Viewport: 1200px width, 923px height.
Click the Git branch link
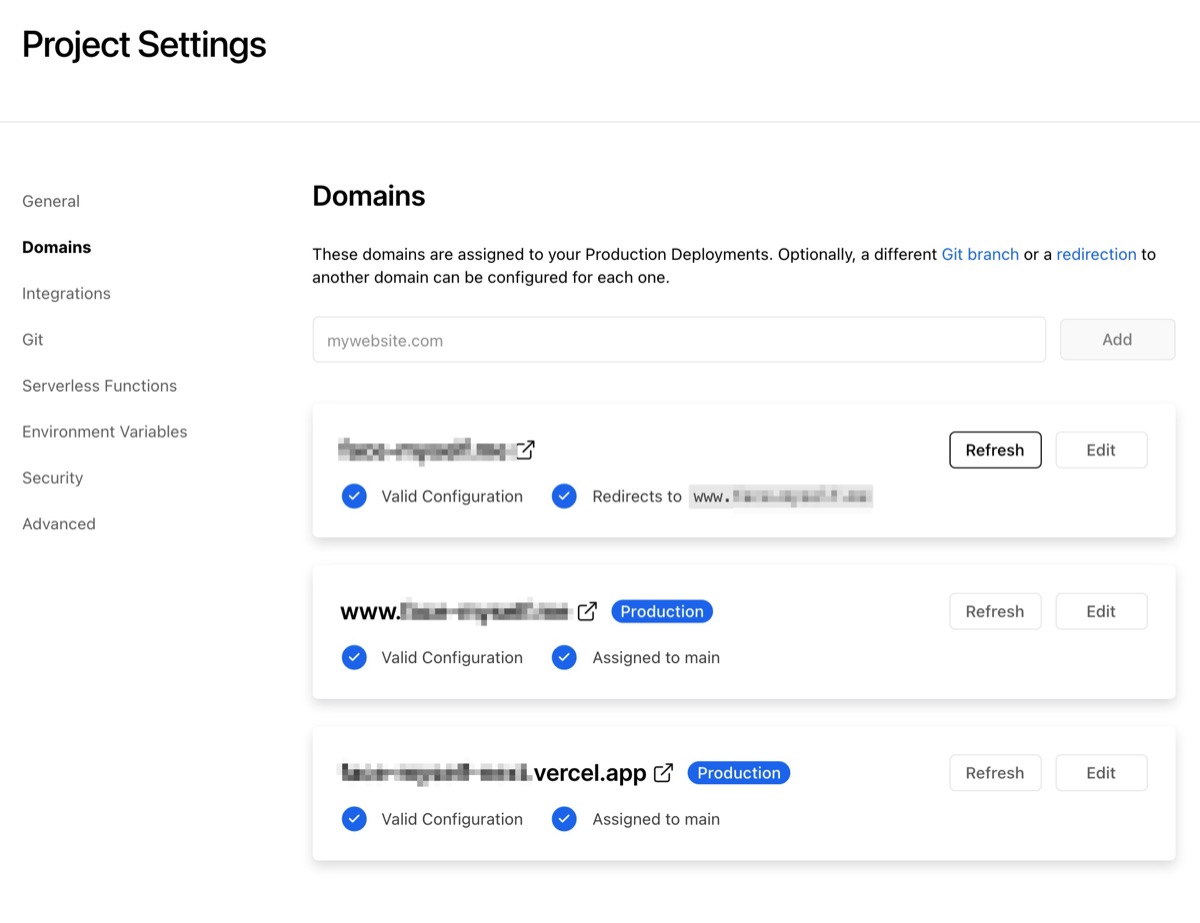pos(980,254)
